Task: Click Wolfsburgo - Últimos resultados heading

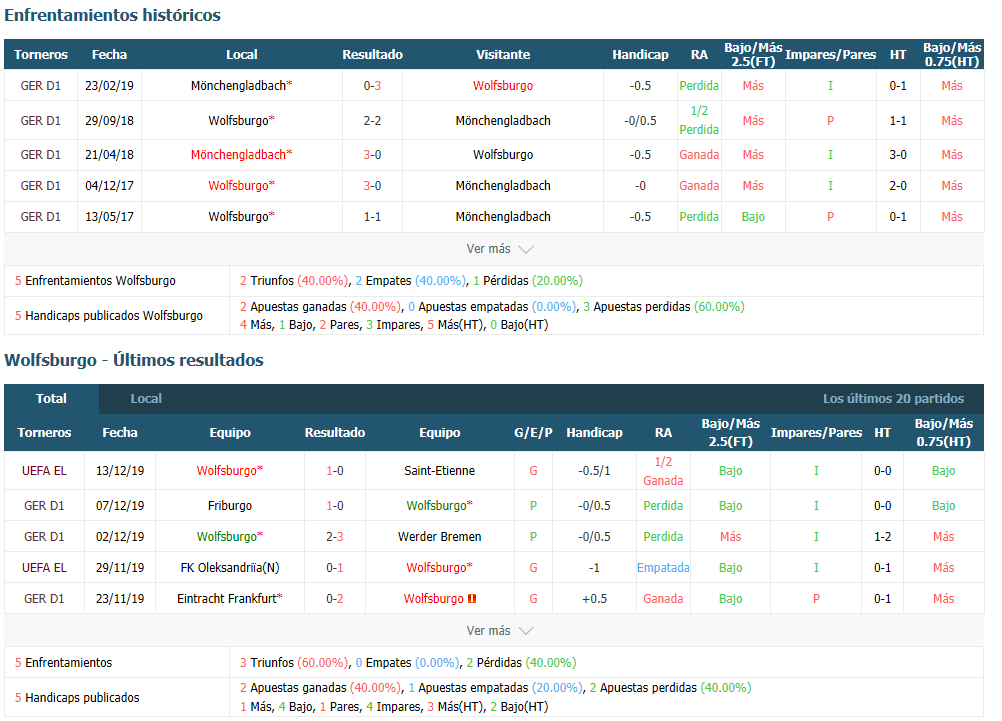Action: coord(134,360)
